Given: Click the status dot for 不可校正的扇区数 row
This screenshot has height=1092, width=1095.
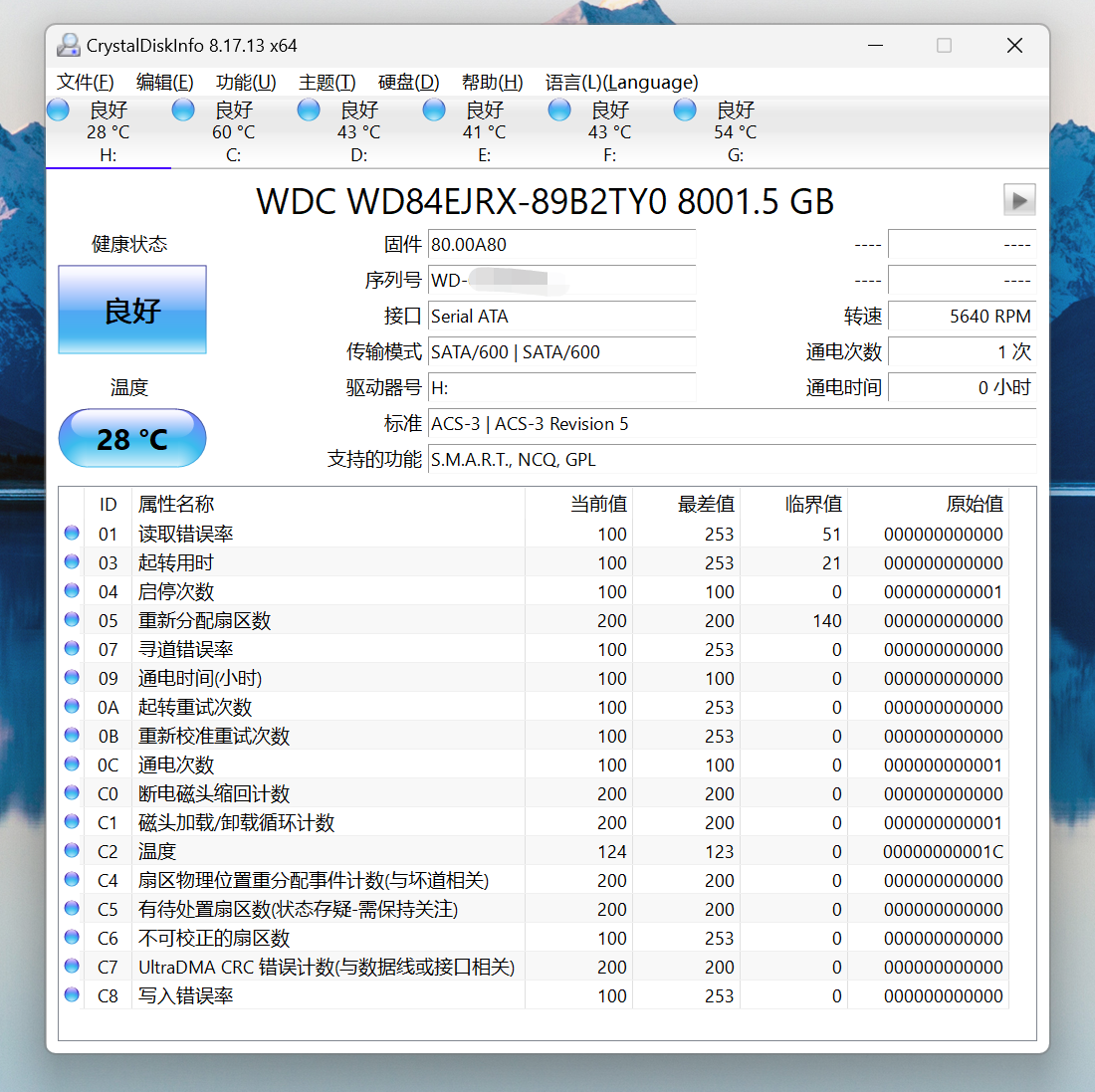Looking at the screenshot, I should (x=72, y=937).
